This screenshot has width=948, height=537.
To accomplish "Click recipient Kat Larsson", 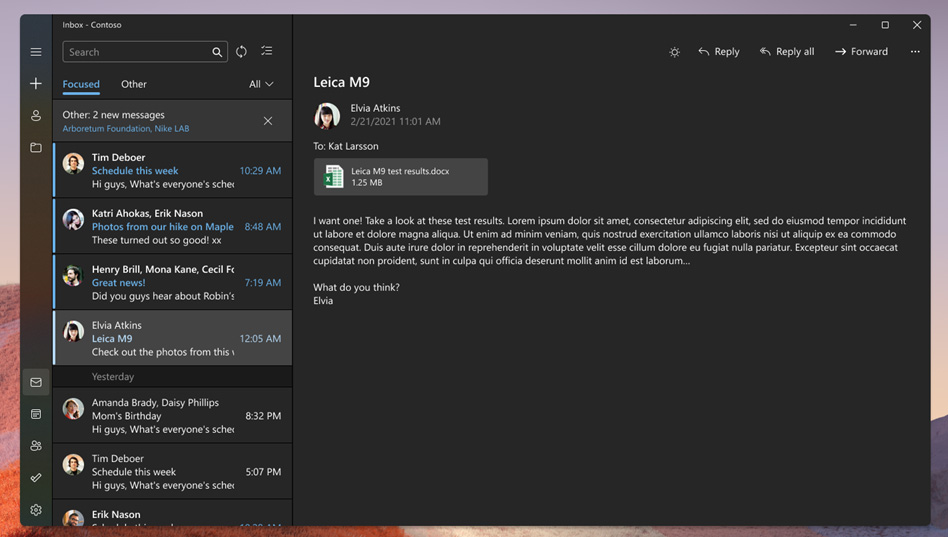I will (x=353, y=146).
